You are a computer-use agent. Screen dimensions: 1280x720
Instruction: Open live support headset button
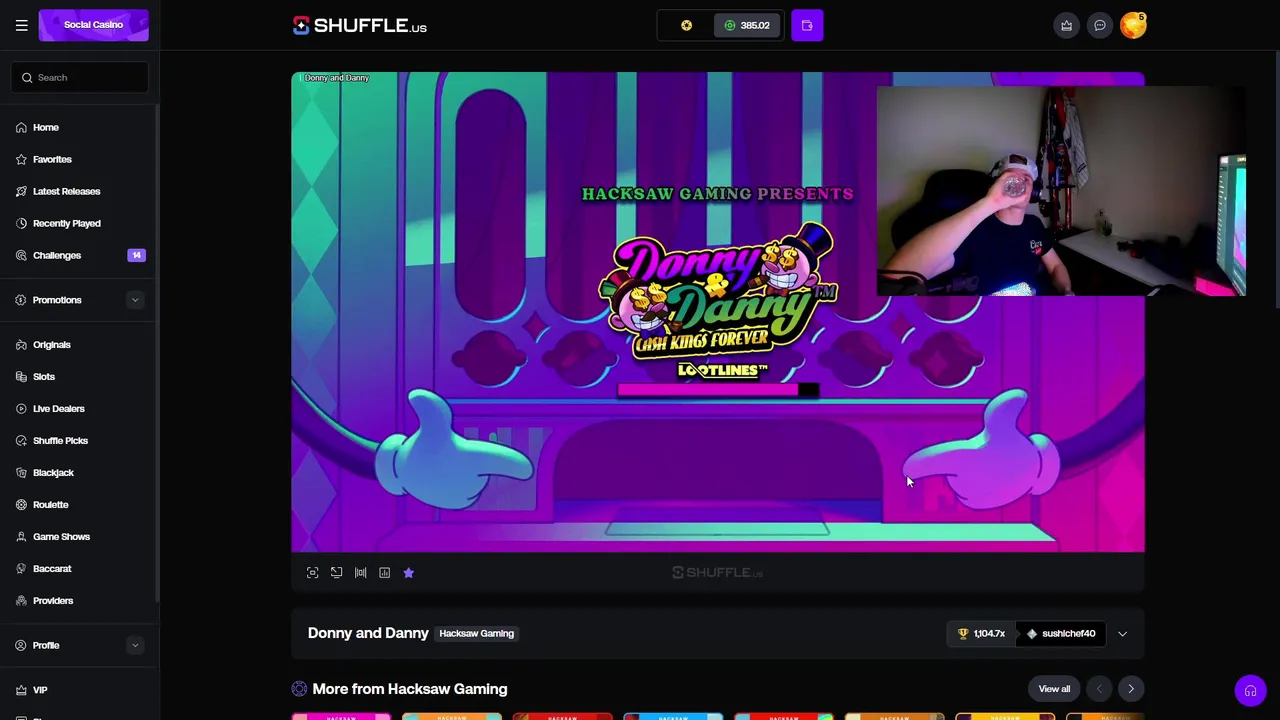1250,691
